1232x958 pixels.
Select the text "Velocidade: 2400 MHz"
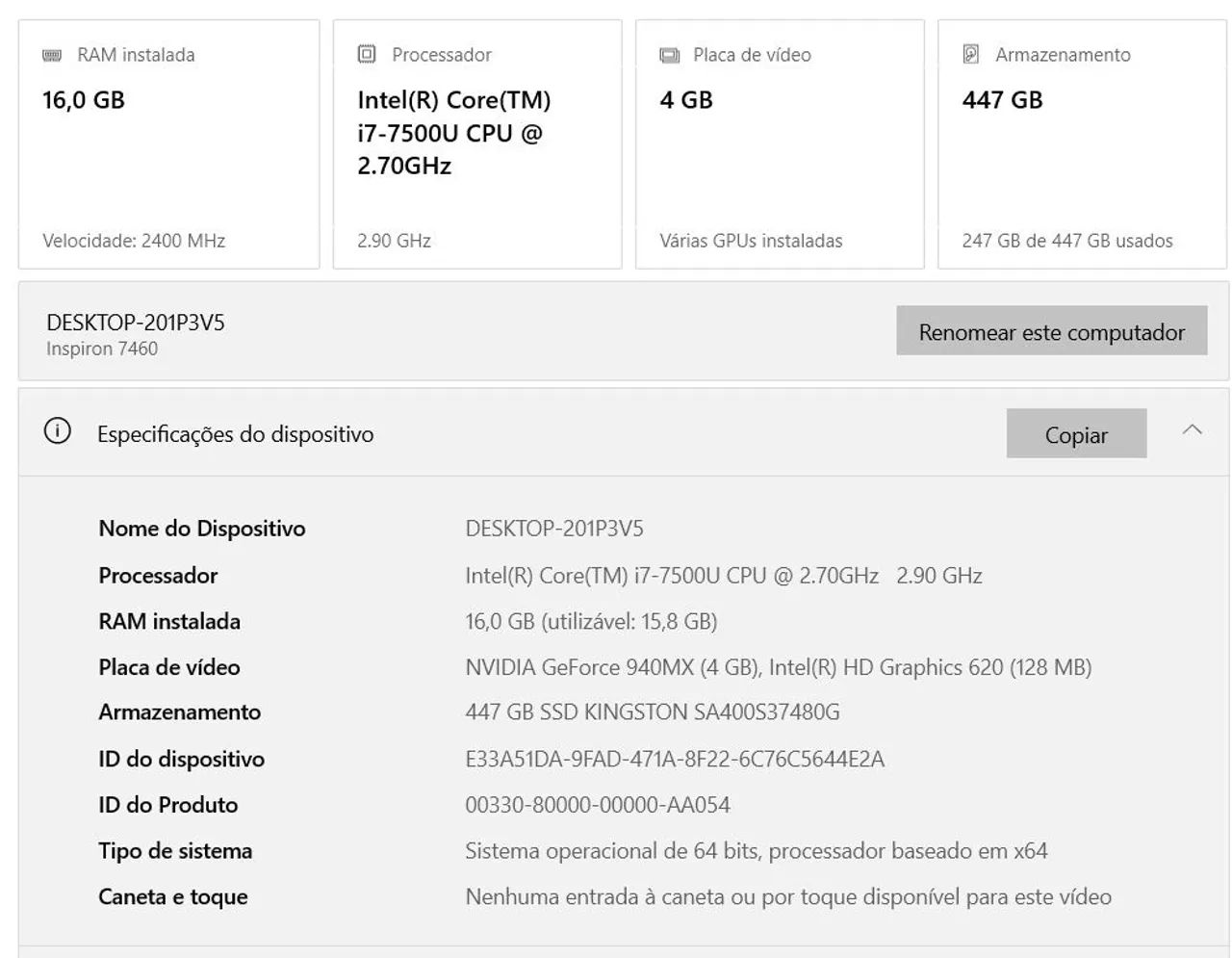pyautogui.click(x=134, y=241)
